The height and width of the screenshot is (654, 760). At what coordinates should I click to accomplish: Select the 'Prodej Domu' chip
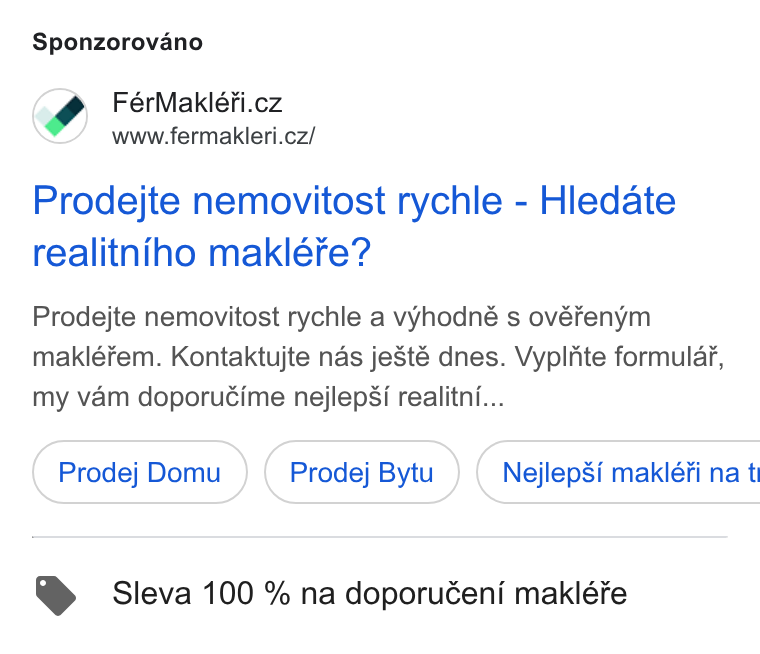pos(140,472)
